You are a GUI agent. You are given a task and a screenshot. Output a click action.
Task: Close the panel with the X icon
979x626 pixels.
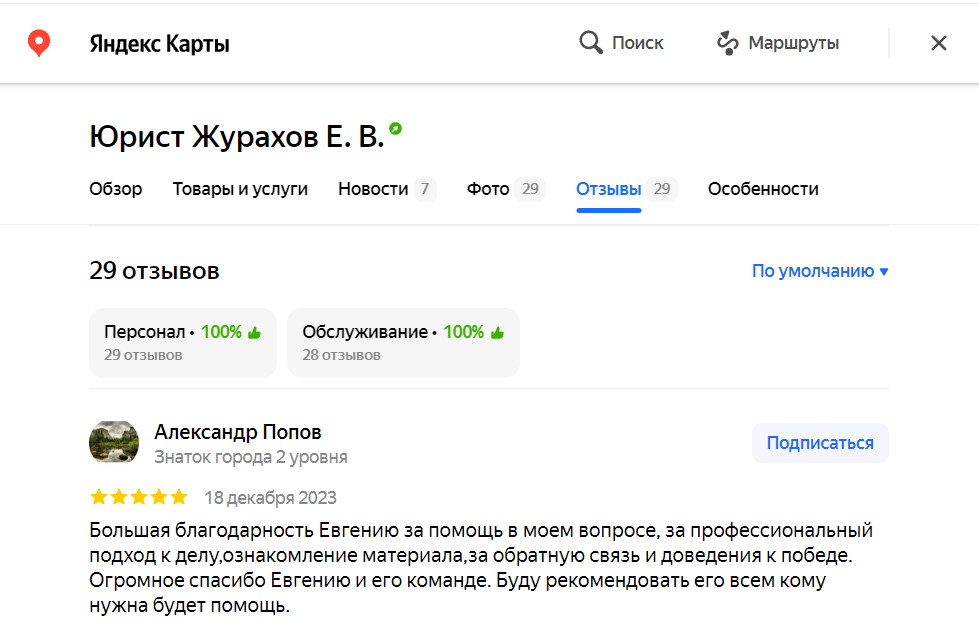(x=938, y=43)
